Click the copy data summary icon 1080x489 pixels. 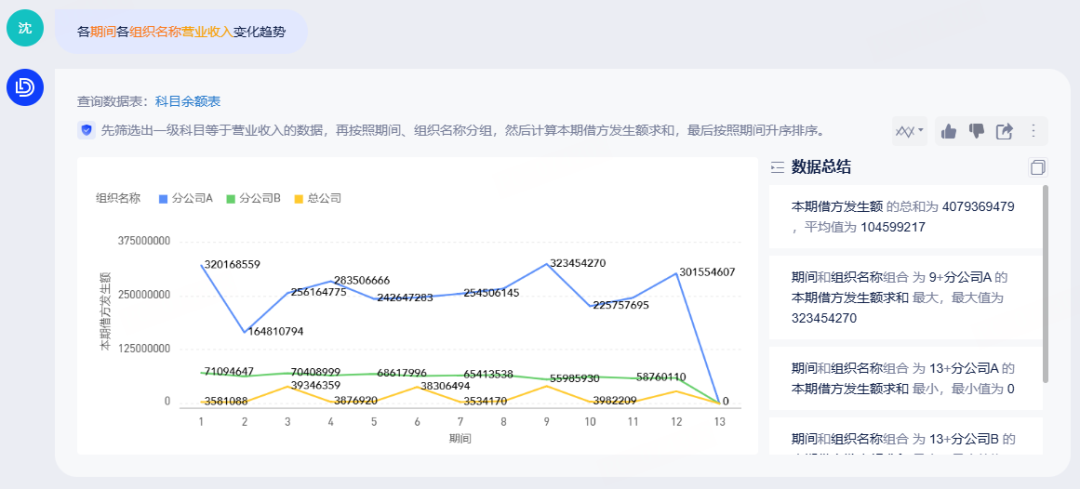click(1037, 167)
